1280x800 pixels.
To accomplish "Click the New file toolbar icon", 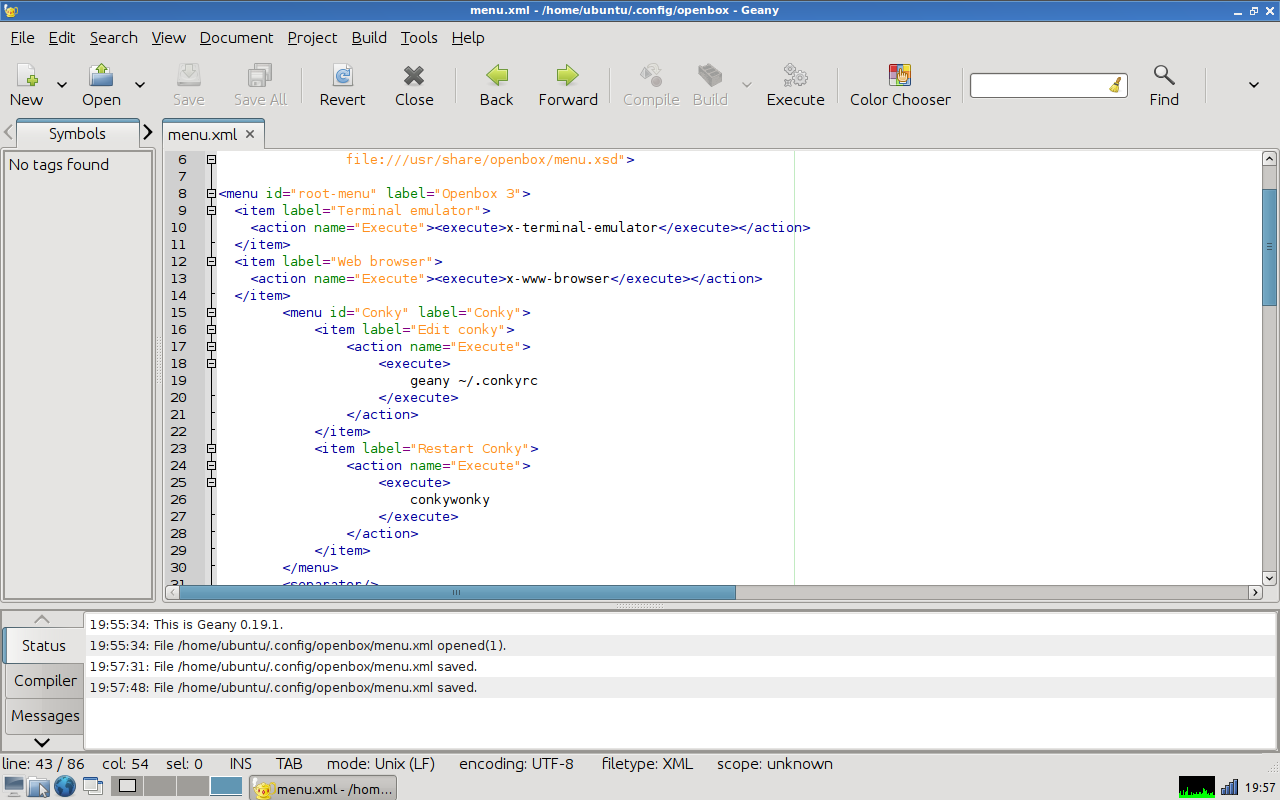I will point(27,77).
